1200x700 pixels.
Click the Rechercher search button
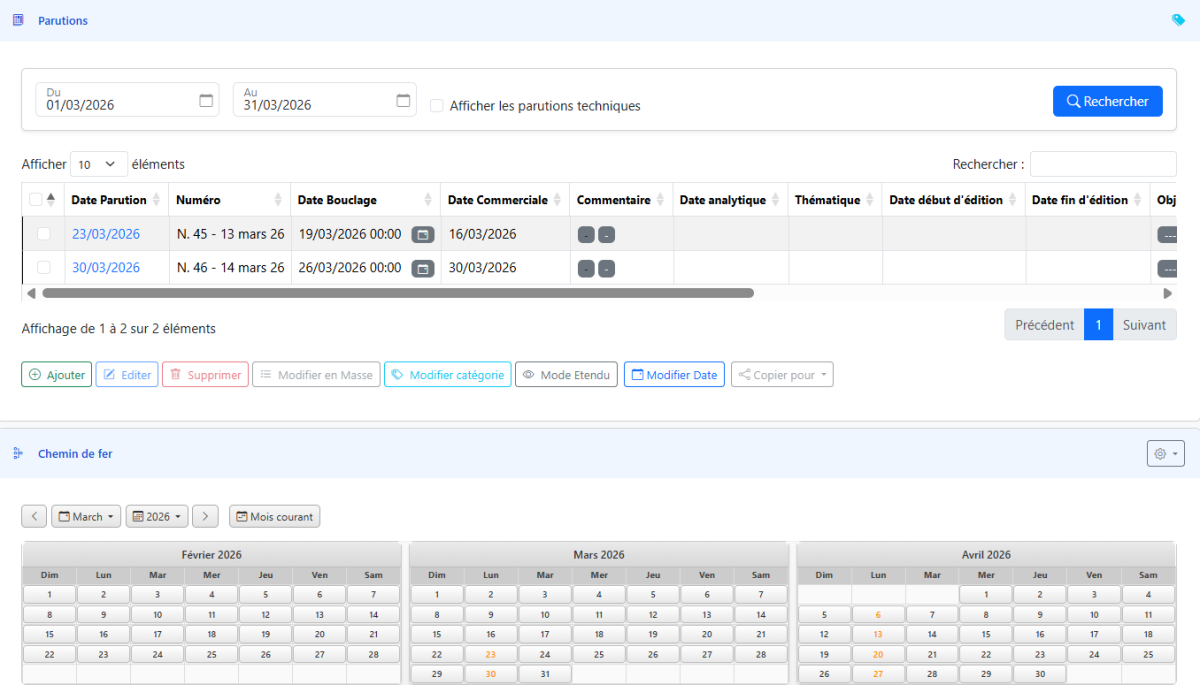click(x=1107, y=101)
